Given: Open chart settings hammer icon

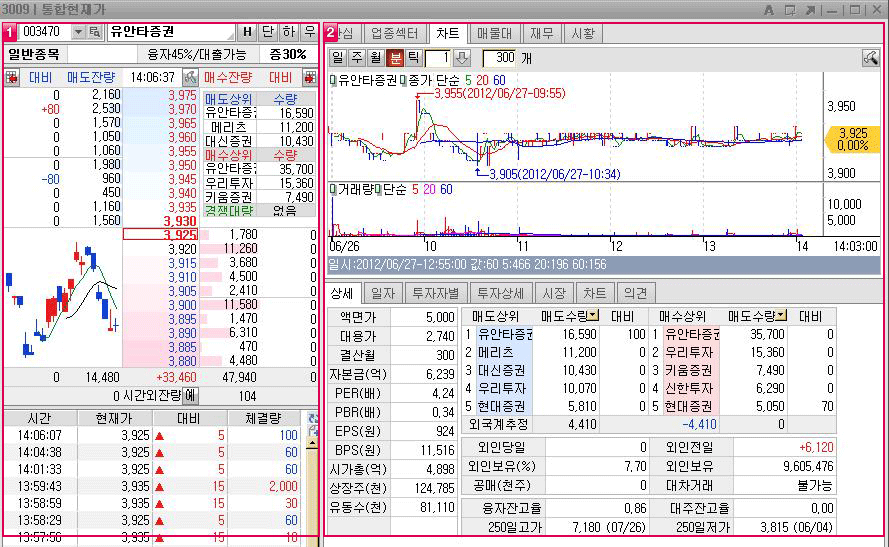Looking at the screenshot, I should pyautogui.click(x=870, y=57).
